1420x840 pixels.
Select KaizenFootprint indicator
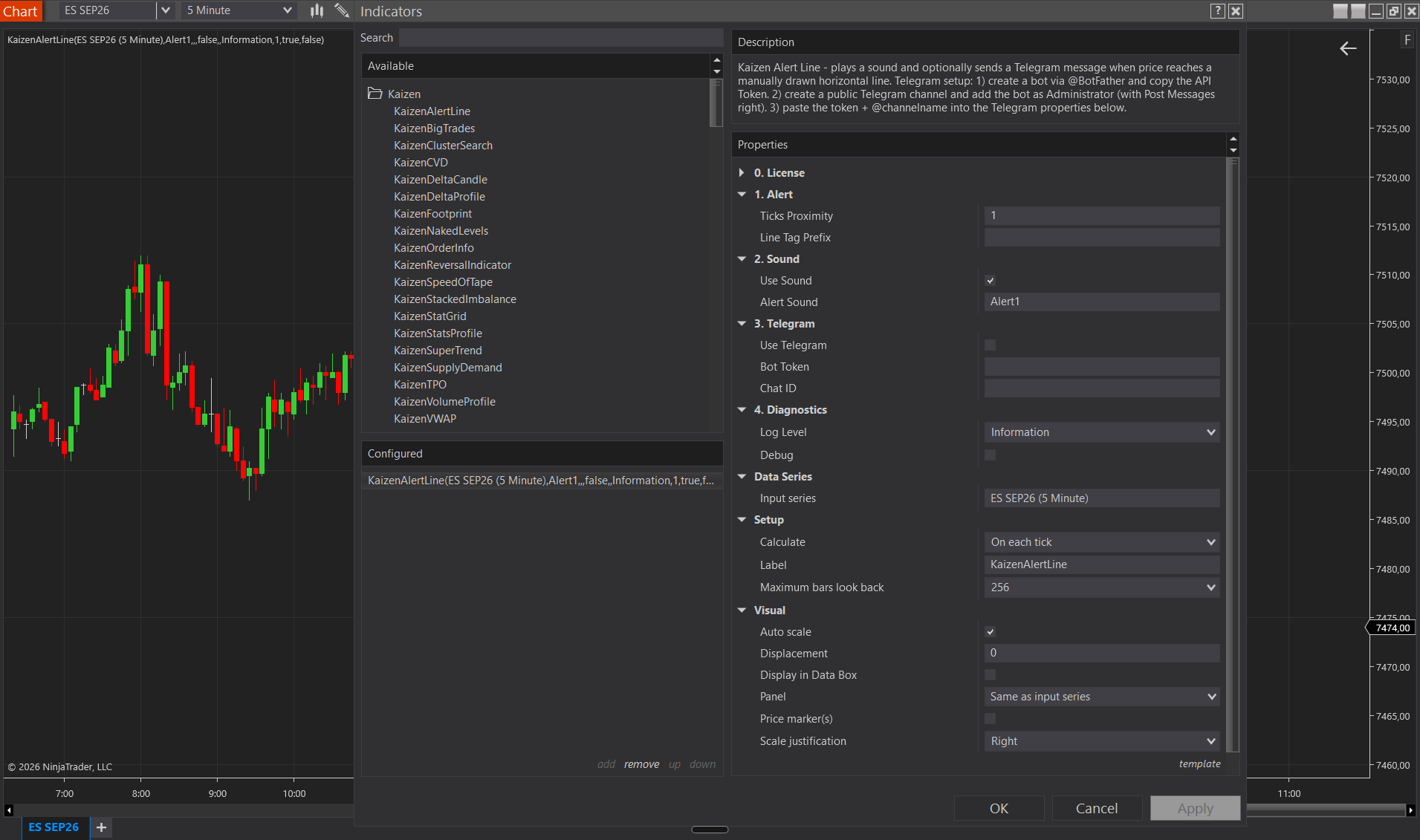click(432, 214)
